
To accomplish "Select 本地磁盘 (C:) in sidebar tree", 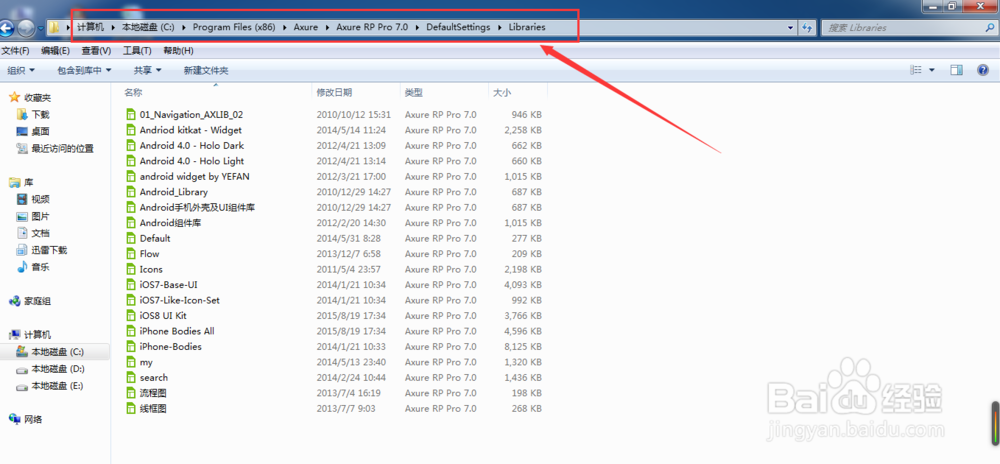I will click(57, 352).
